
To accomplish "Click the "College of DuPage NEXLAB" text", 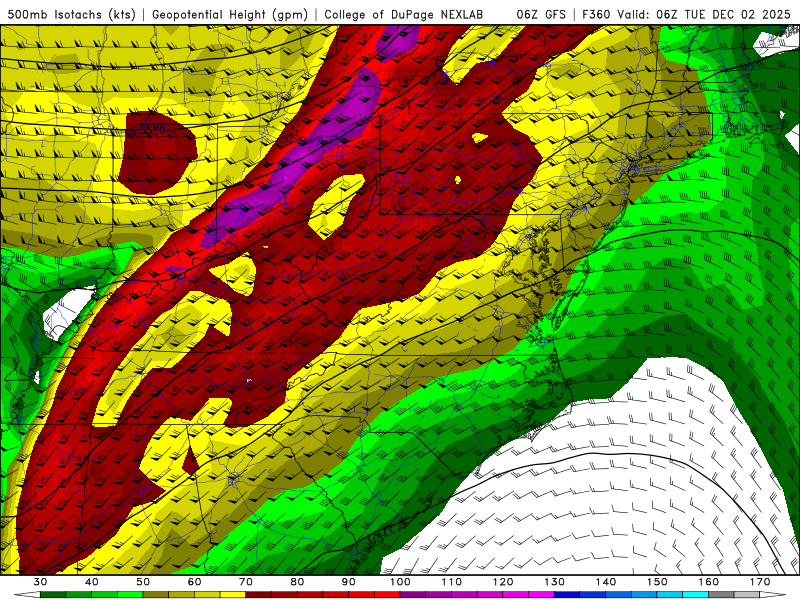I will point(403,14).
